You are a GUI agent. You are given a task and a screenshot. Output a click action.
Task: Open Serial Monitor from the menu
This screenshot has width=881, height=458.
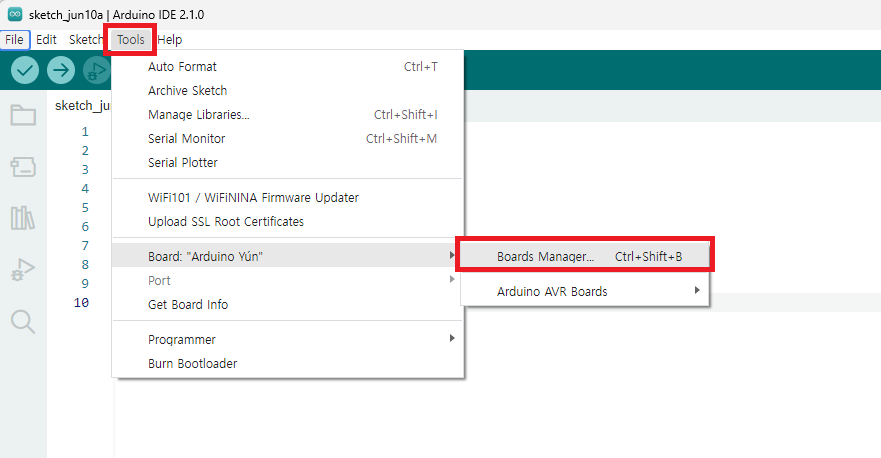[x=288, y=138]
